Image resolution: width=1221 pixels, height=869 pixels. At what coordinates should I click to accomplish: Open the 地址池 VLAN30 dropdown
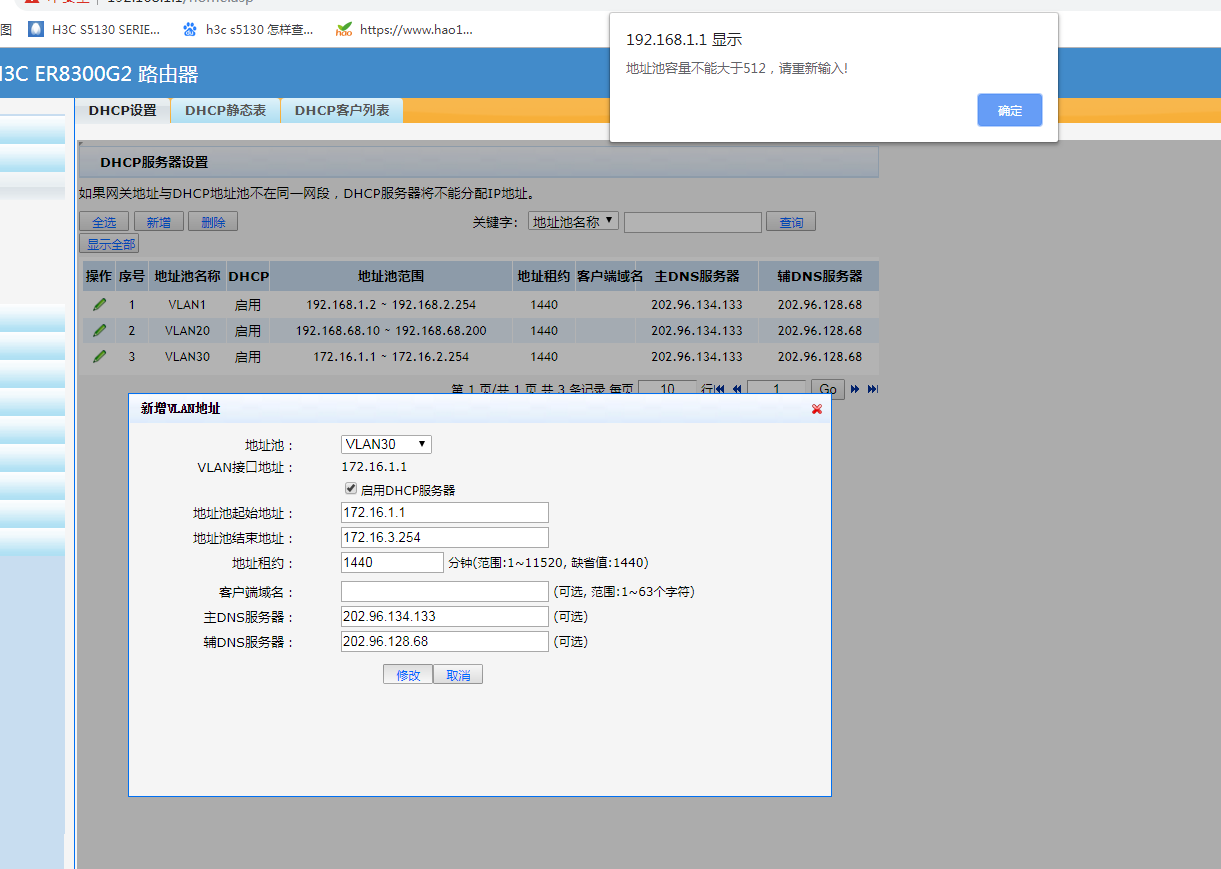point(386,444)
